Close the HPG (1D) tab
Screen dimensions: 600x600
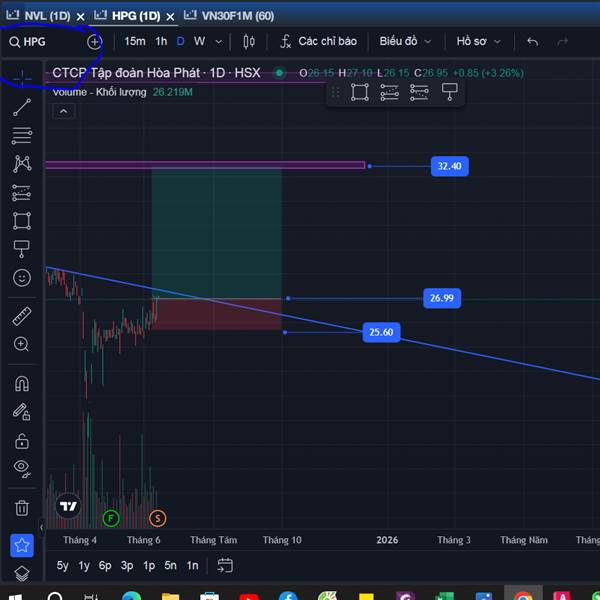(x=170, y=17)
